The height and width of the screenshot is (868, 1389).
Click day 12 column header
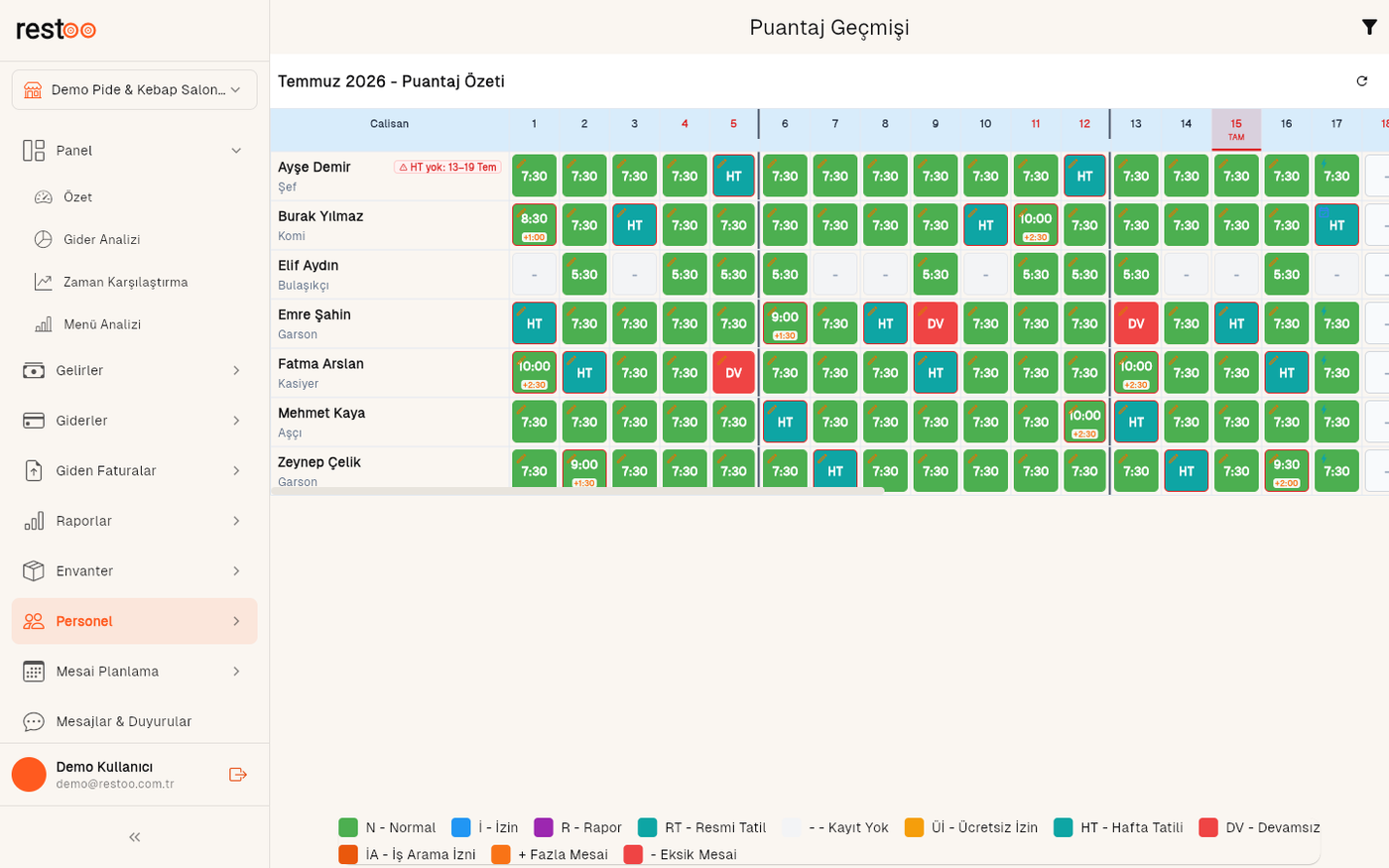(x=1084, y=124)
